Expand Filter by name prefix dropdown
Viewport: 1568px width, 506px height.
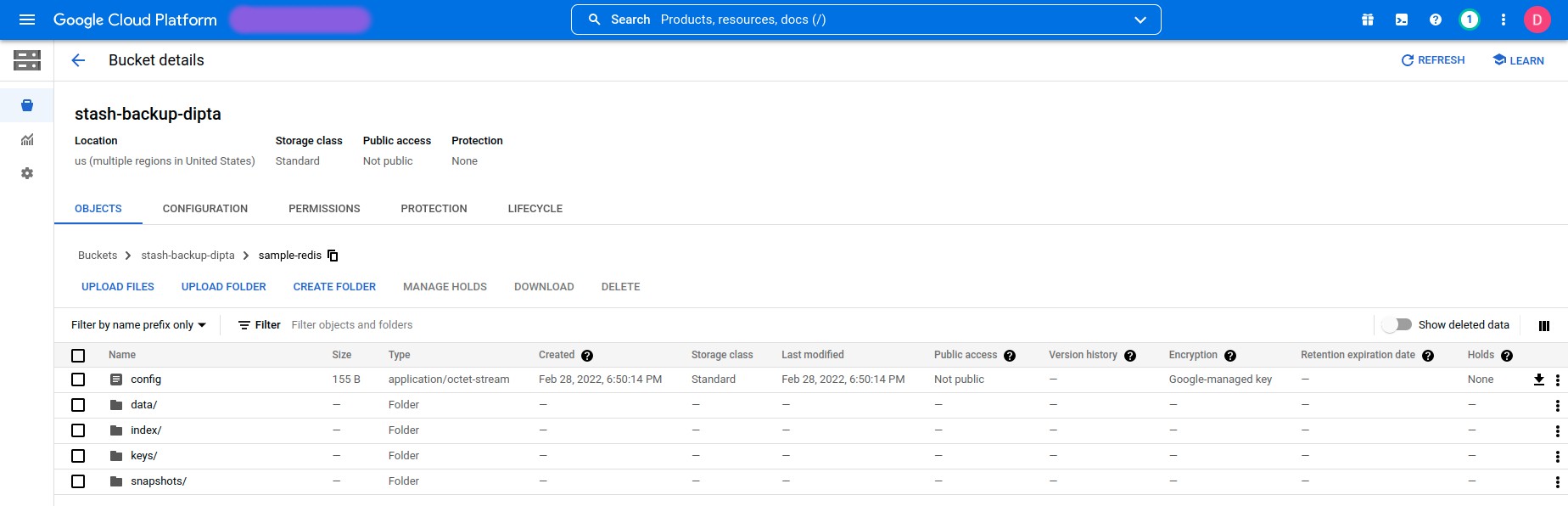[138, 325]
